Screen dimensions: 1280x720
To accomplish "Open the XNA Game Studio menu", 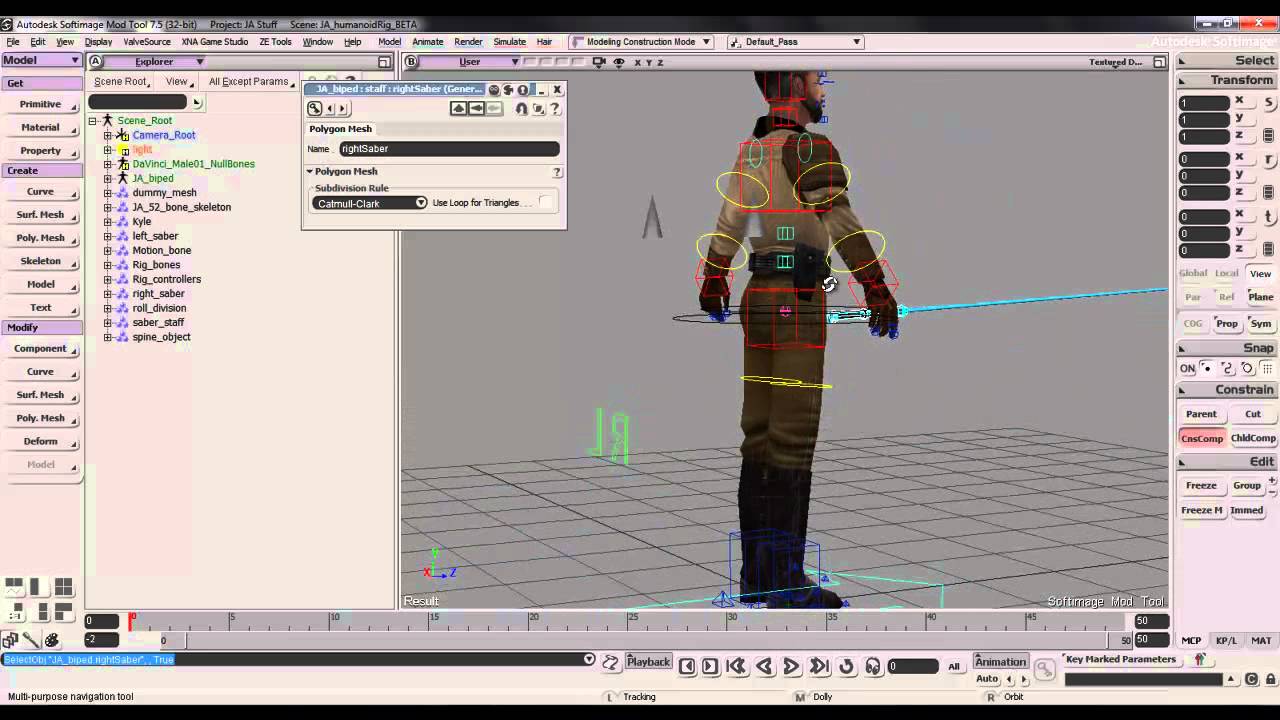I will [x=215, y=42].
